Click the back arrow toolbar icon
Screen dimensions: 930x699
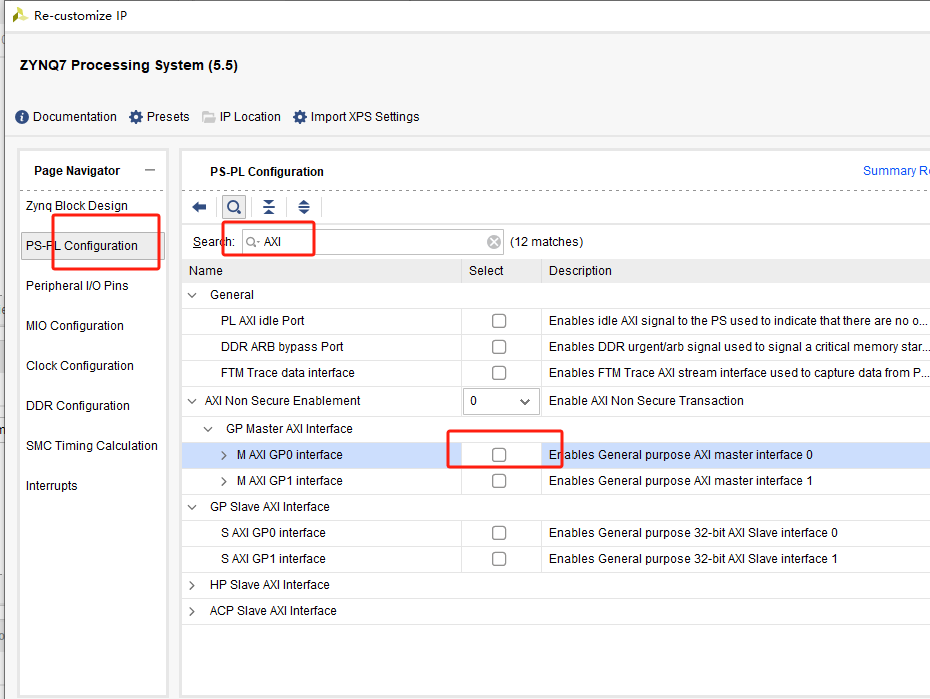(x=199, y=207)
